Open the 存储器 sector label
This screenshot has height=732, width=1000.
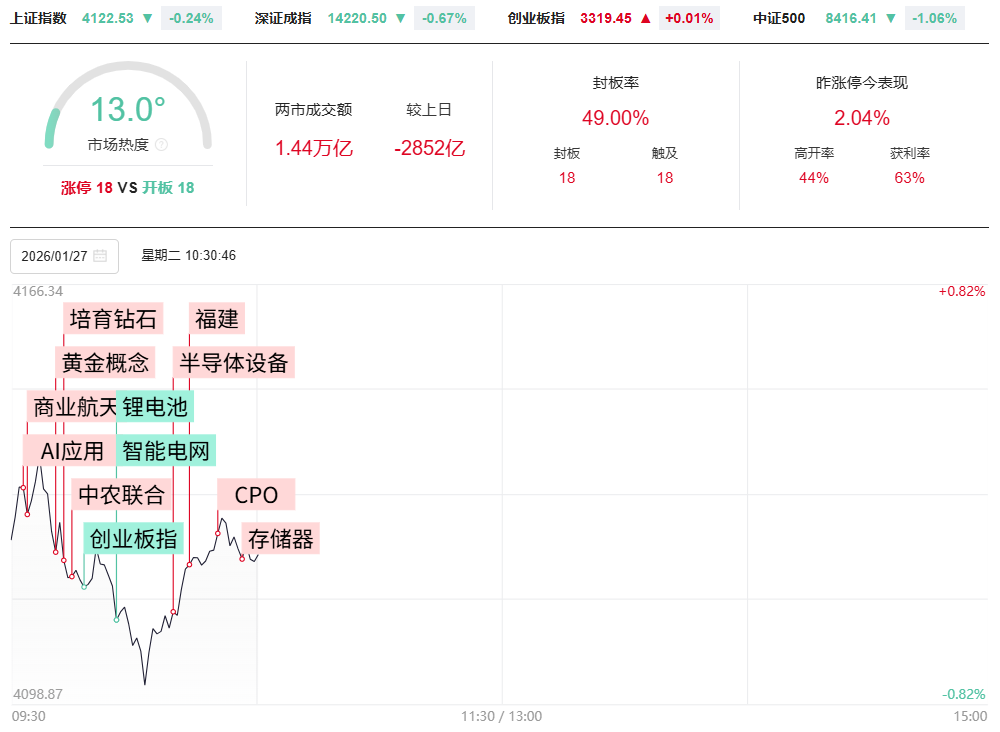pyautogui.click(x=281, y=540)
